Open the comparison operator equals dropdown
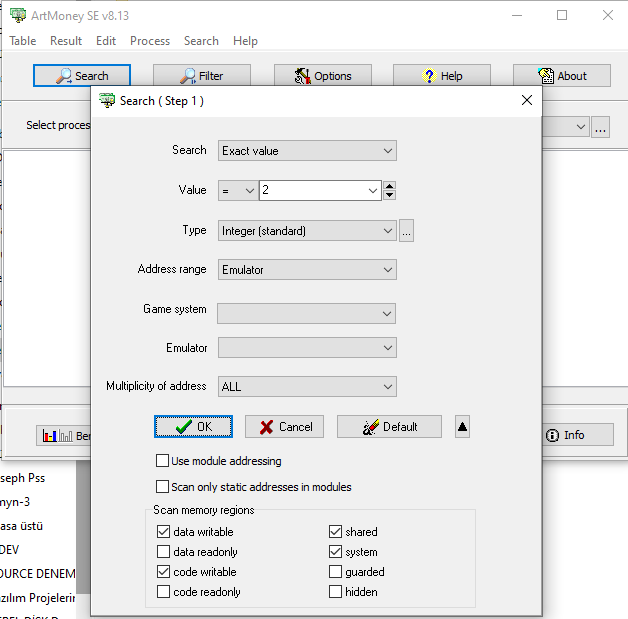 point(238,190)
